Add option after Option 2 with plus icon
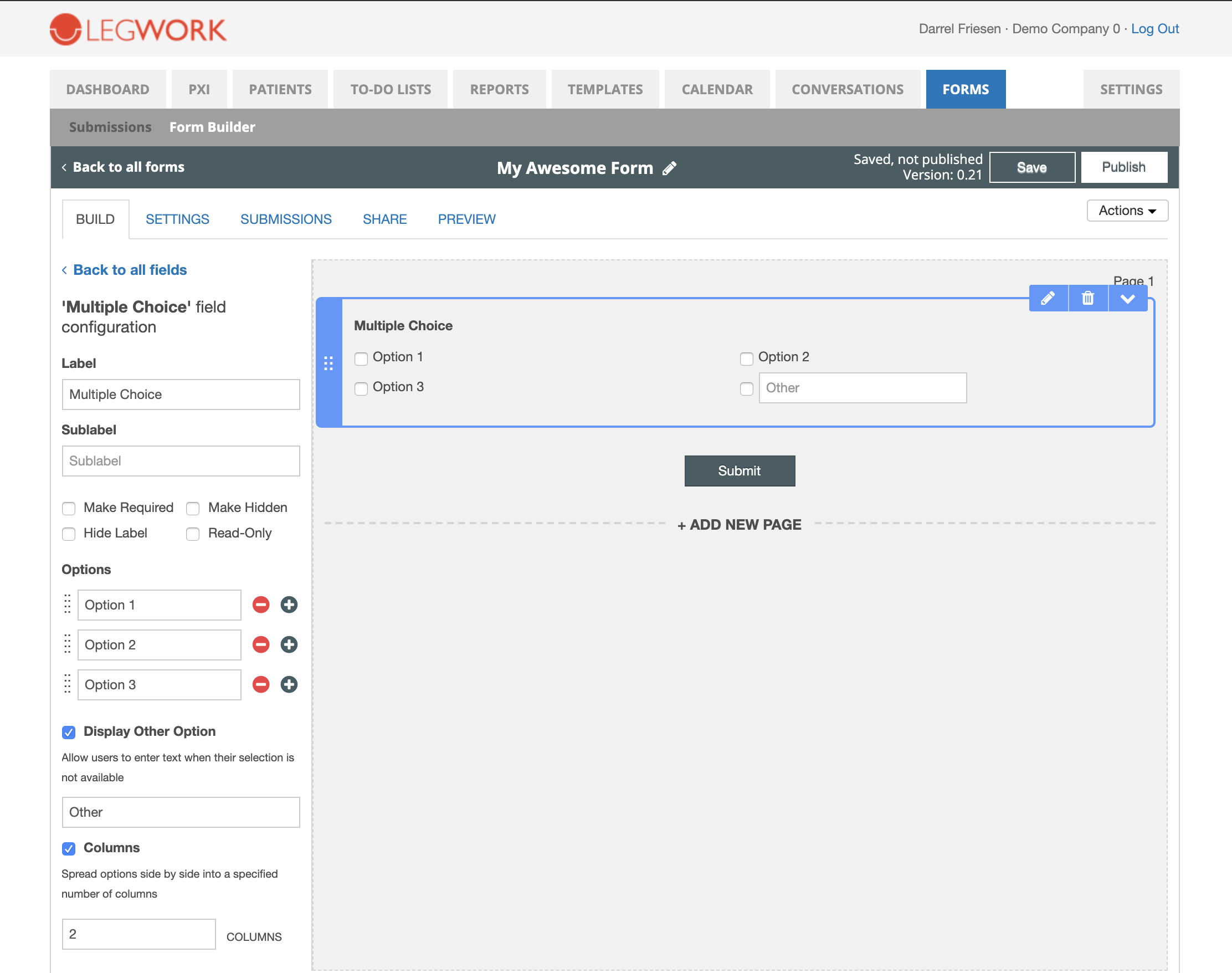Viewport: 1232px width, 973px height. click(x=289, y=644)
